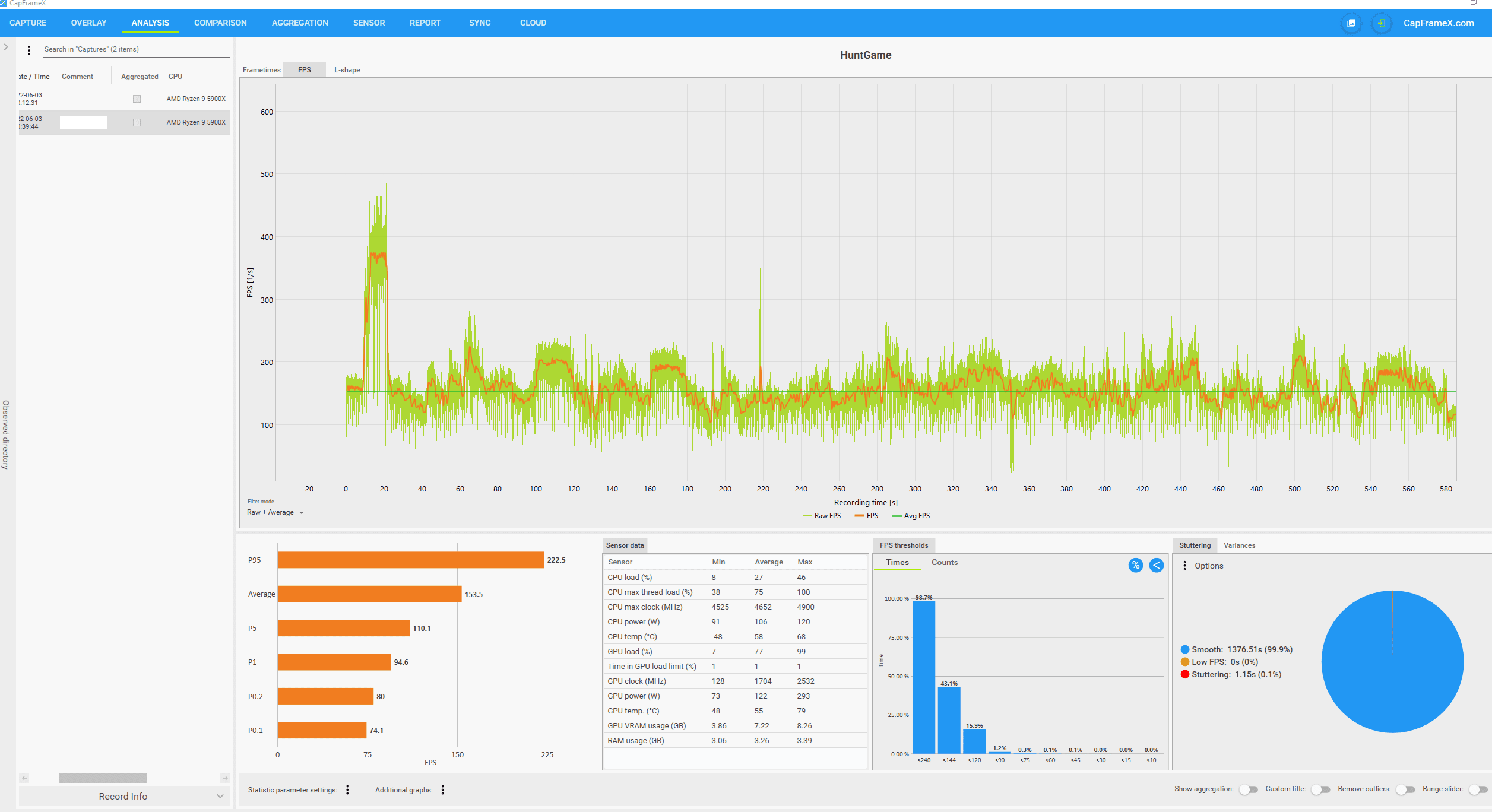Click the less-than toggle in FPS thresholds
The image size is (1492, 812).
coord(1156,565)
